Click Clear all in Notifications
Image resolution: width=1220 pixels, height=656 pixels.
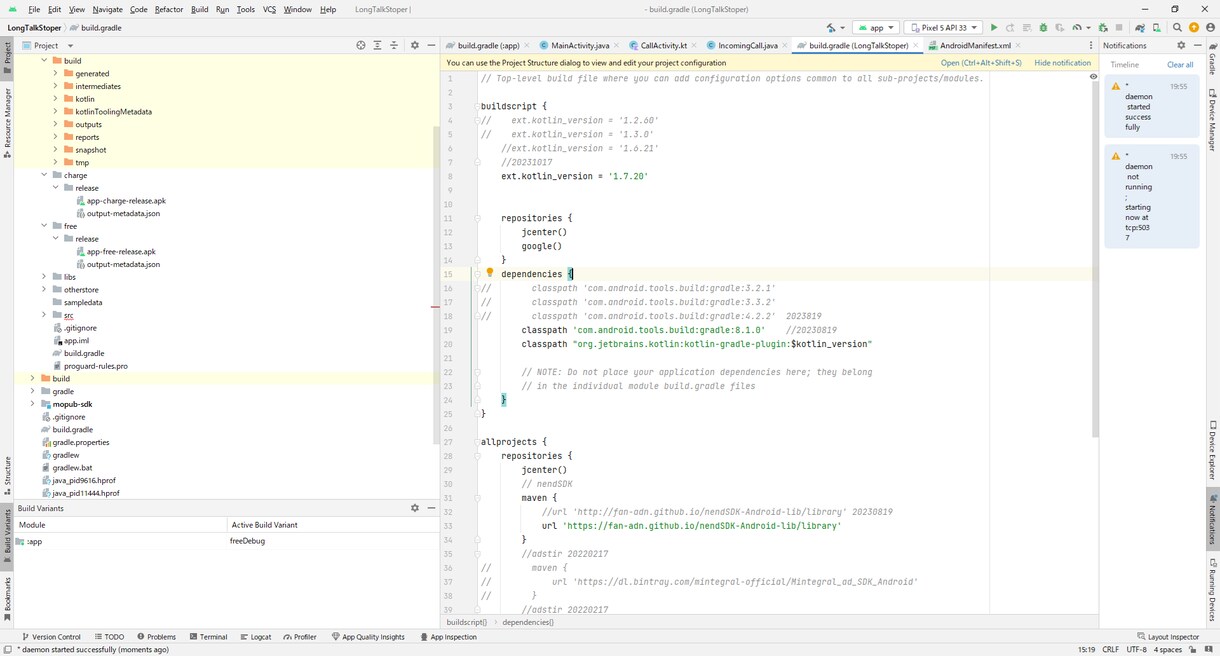pyautogui.click(x=1180, y=64)
